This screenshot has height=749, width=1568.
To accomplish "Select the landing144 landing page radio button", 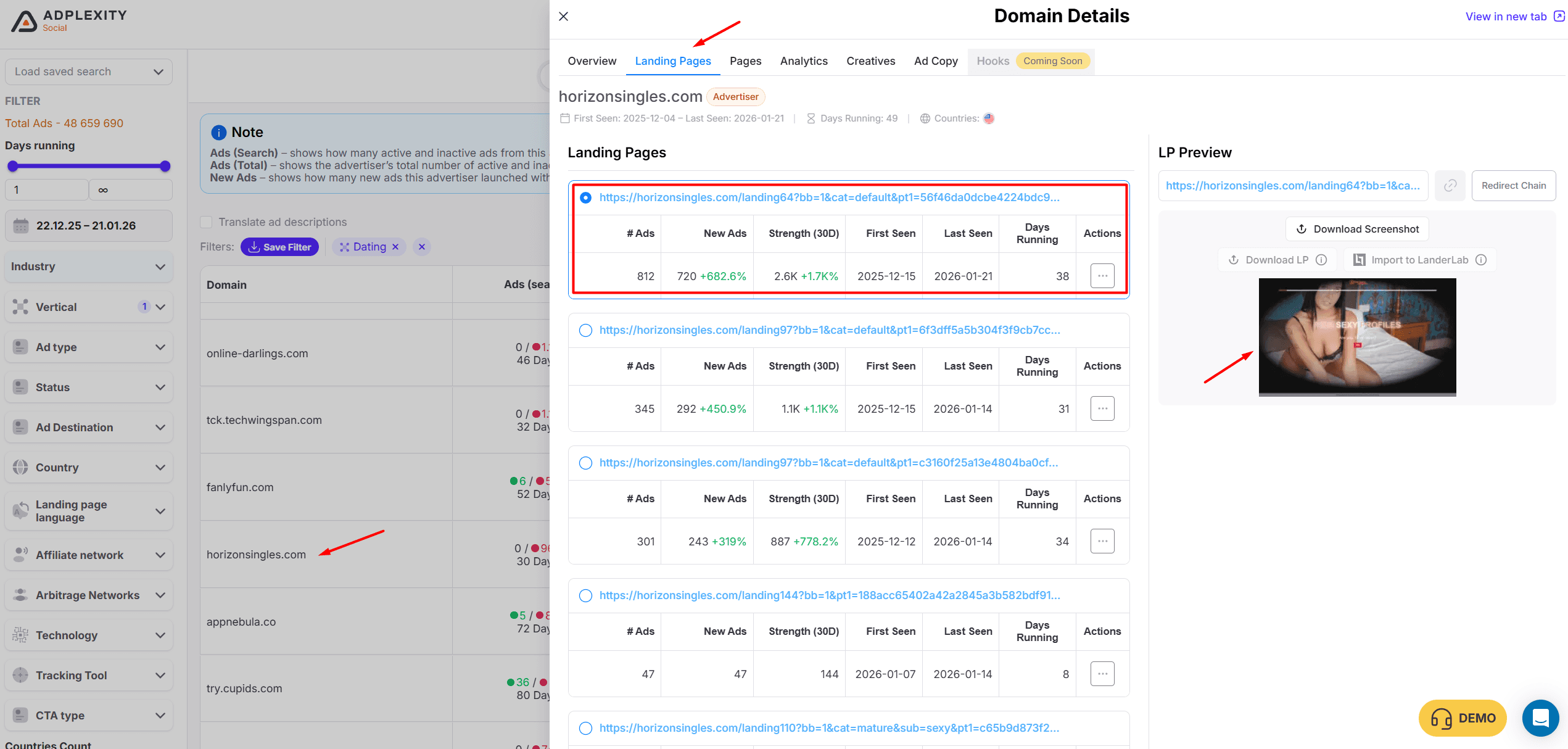I will (x=585, y=595).
